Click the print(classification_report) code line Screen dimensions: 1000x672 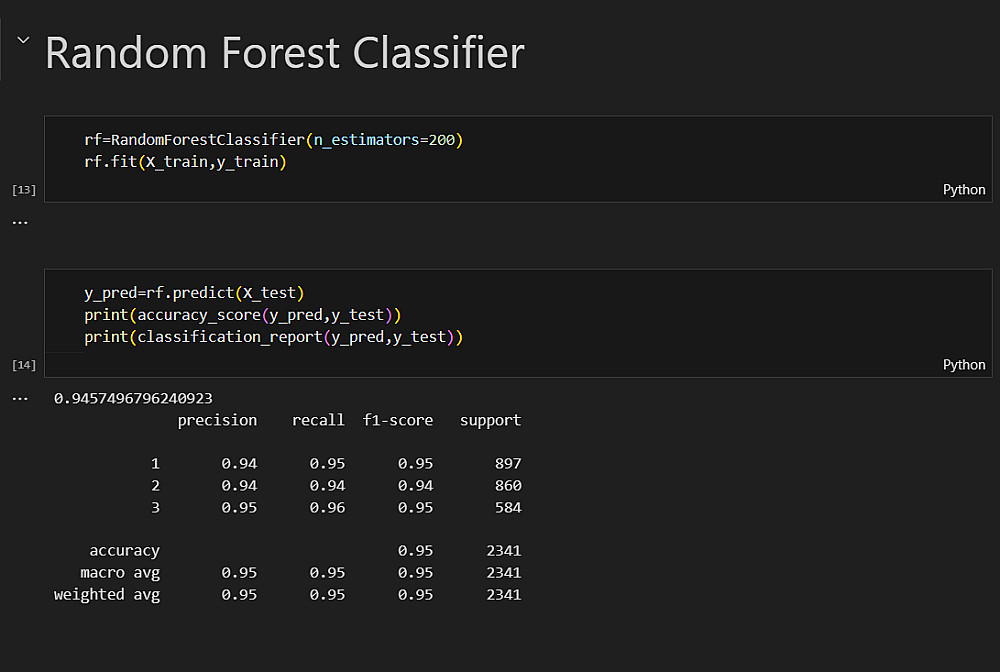click(273, 337)
